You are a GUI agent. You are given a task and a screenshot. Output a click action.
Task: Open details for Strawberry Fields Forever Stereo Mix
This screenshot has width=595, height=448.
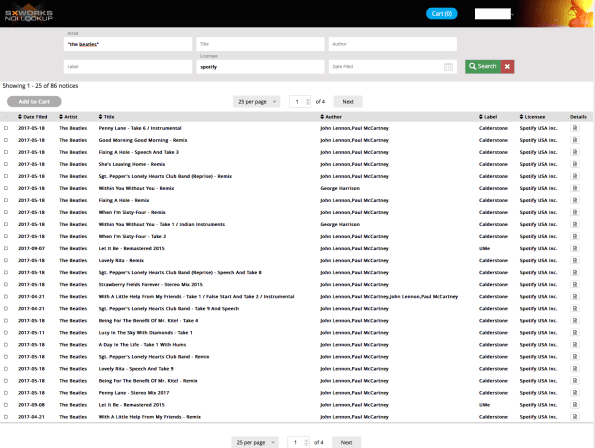pyautogui.click(x=575, y=285)
